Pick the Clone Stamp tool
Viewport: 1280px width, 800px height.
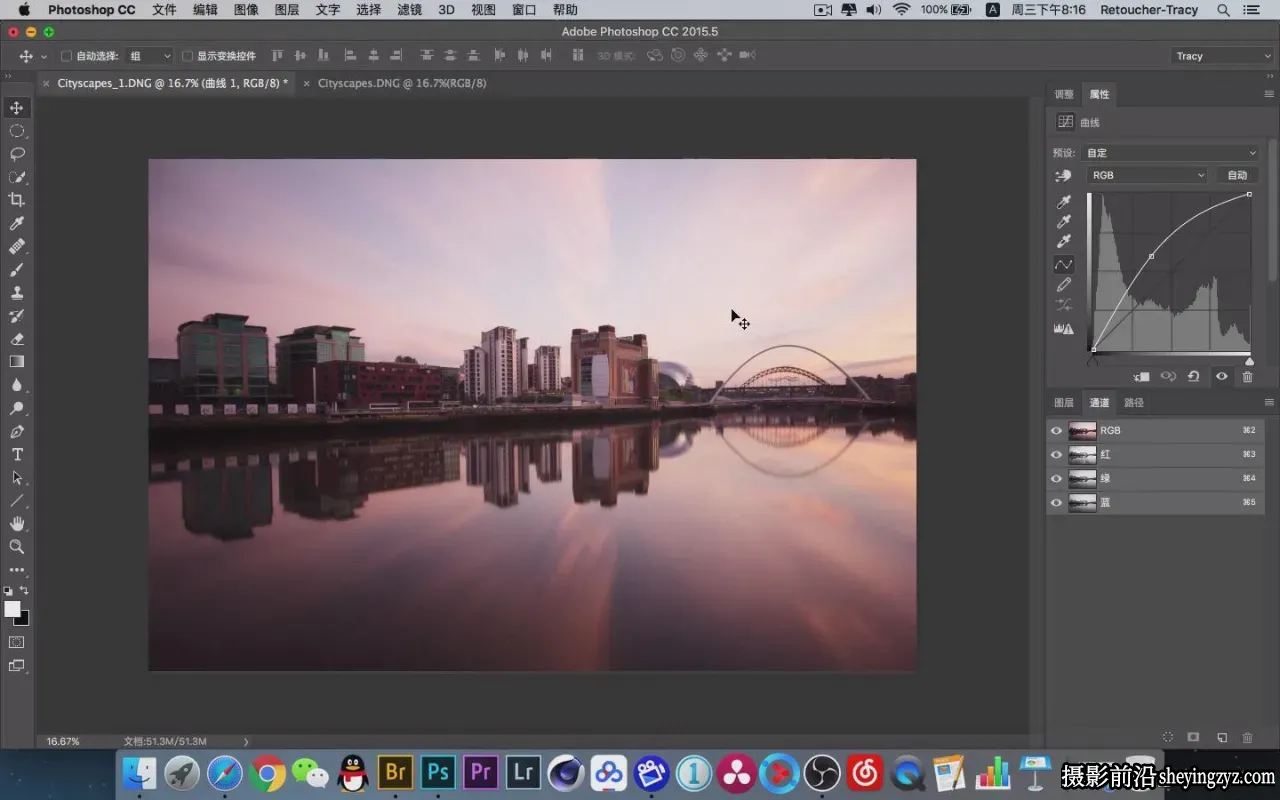pyautogui.click(x=17, y=293)
